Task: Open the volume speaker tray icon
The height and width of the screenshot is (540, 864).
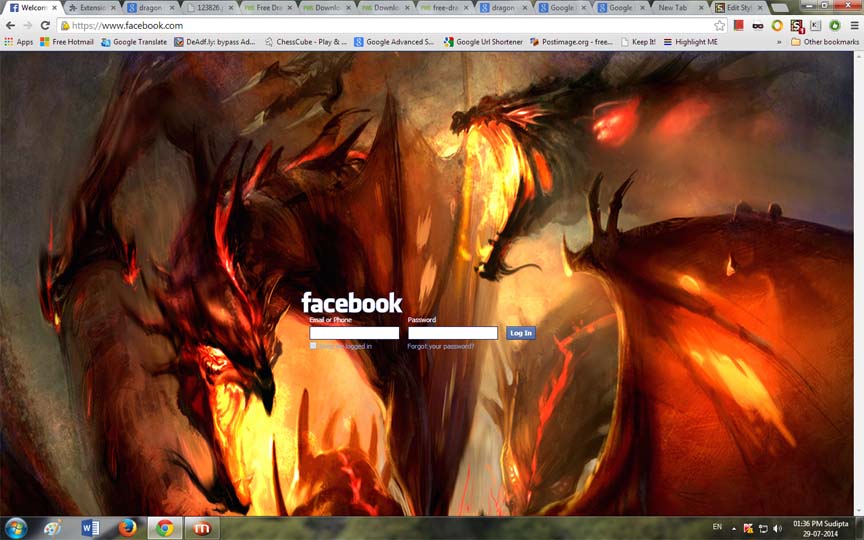Action: pyautogui.click(x=777, y=528)
